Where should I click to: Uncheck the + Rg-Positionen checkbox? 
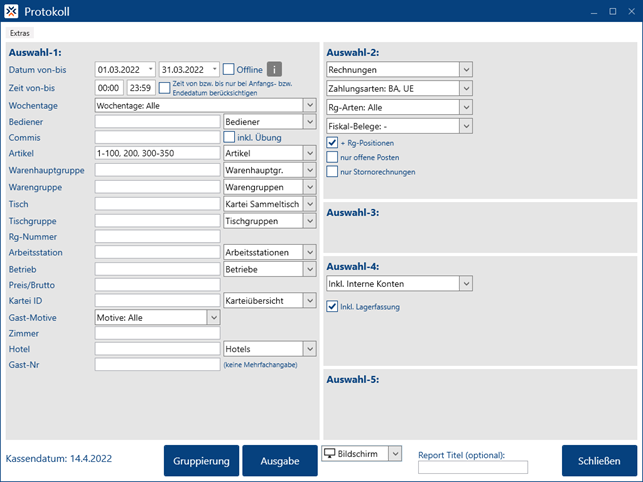[x=333, y=143]
